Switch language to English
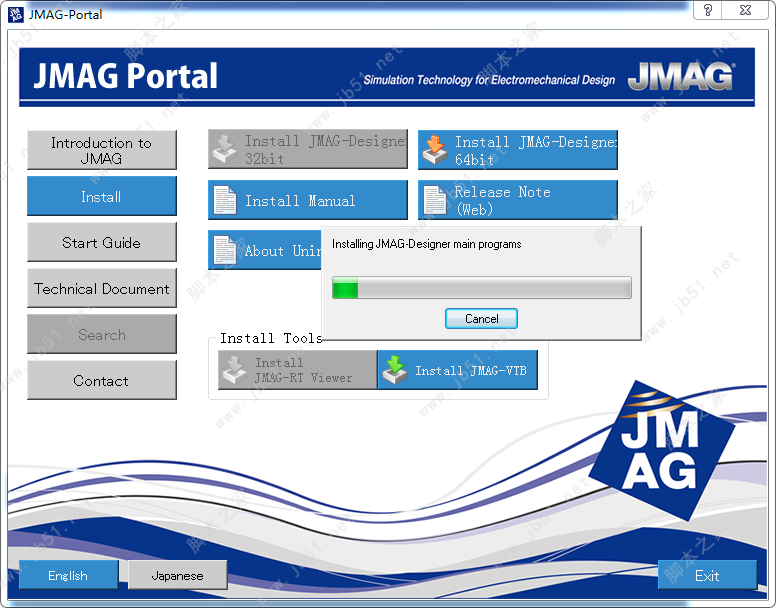Screen dimensions: 776x608 tap(68, 575)
